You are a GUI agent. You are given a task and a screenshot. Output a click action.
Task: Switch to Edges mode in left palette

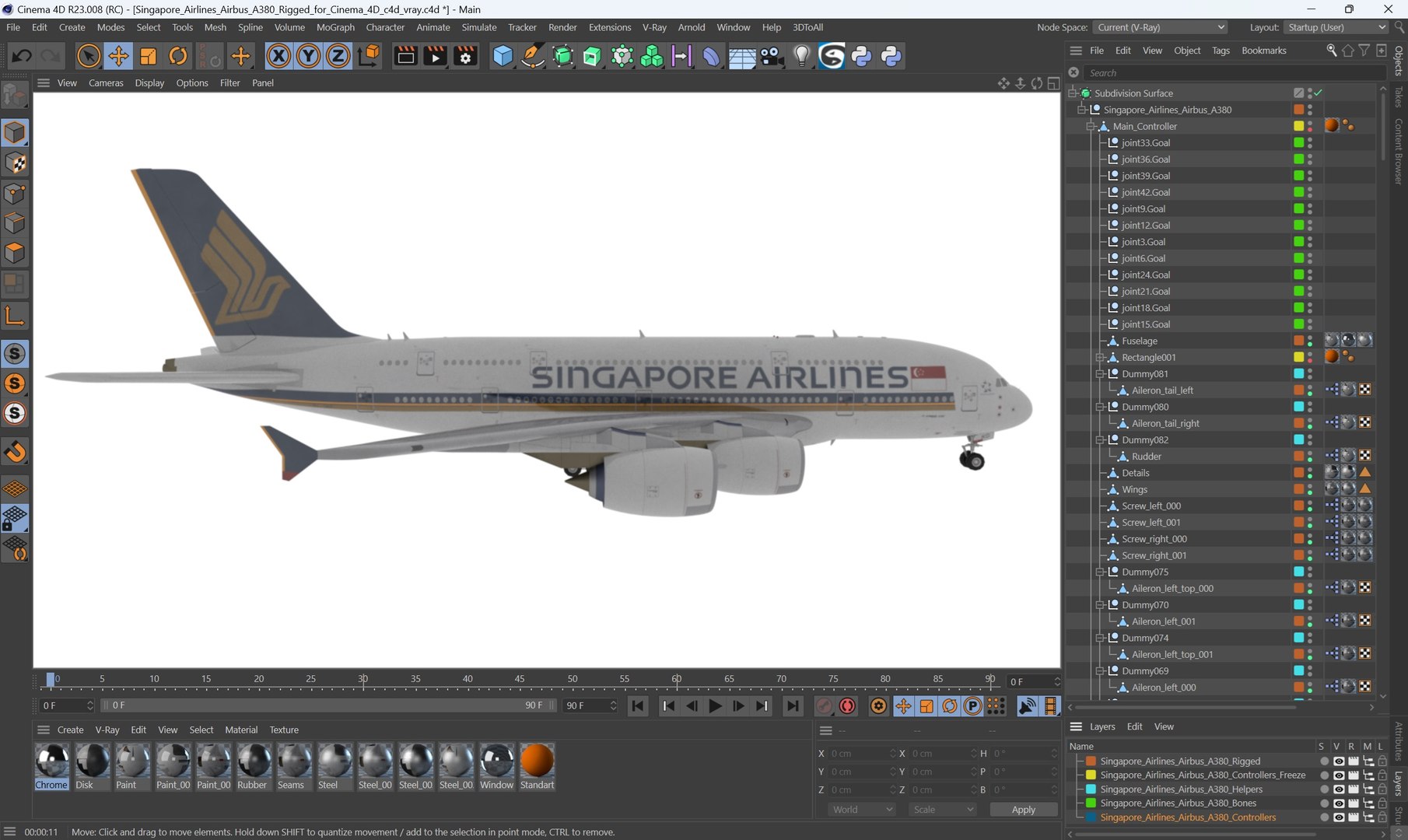click(15, 223)
